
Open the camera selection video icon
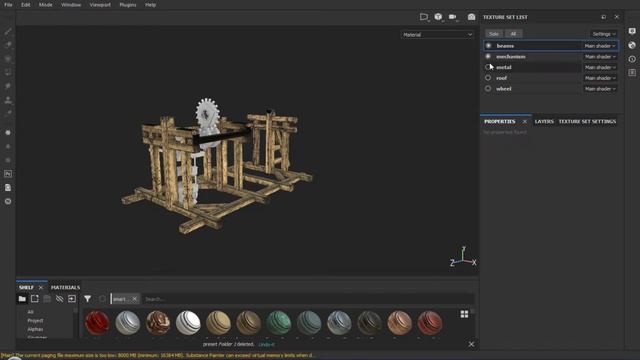pyautogui.click(x=453, y=17)
